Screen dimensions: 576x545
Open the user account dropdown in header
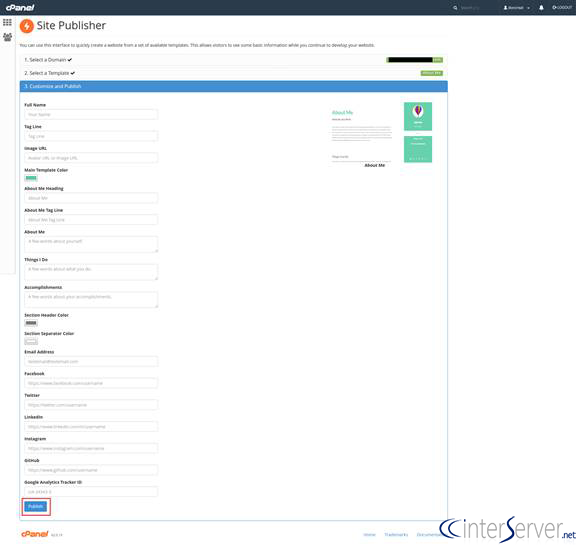(x=516, y=8)
